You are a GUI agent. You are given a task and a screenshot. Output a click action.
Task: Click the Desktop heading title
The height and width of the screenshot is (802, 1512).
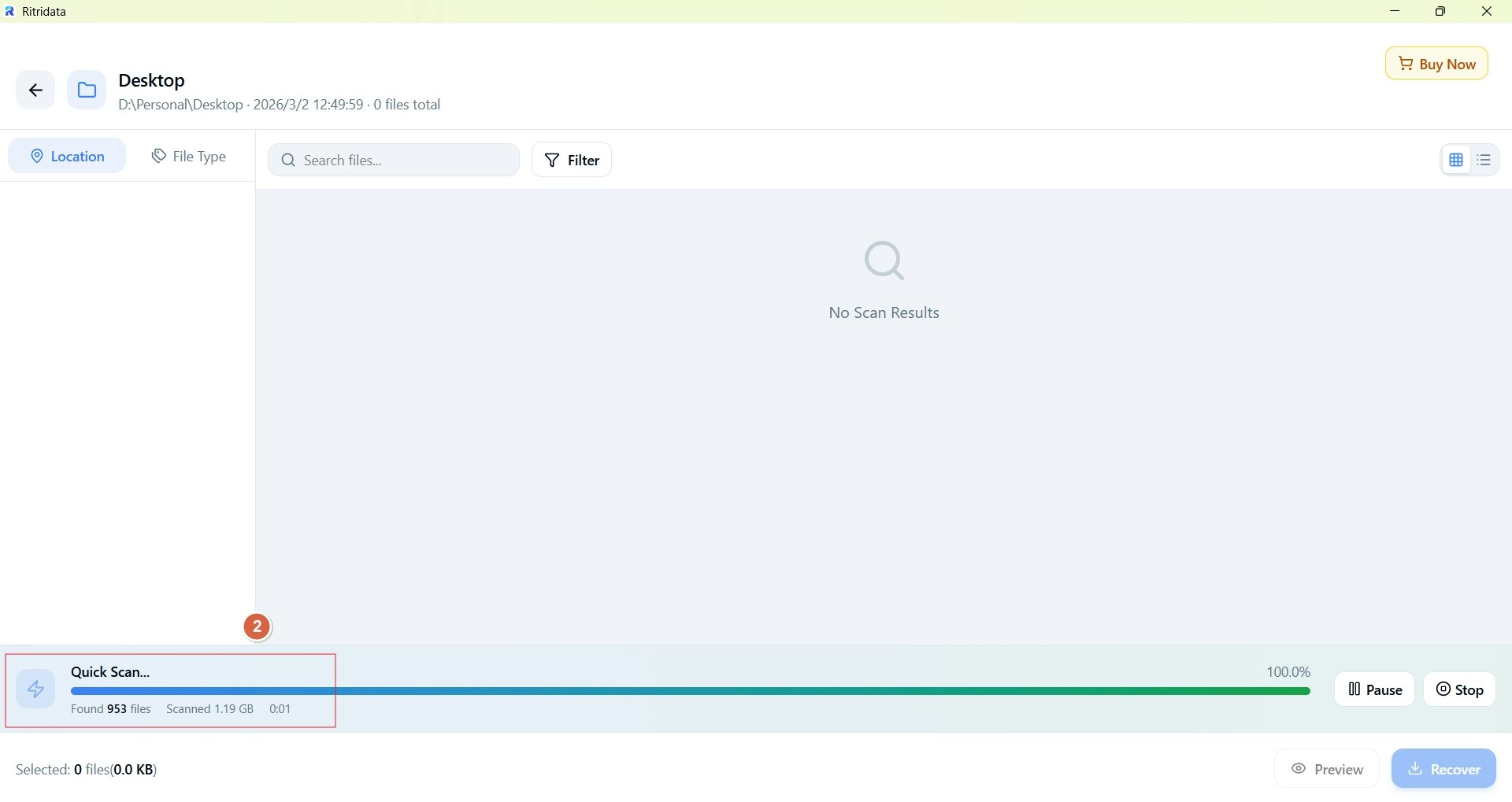pos(151,80)
